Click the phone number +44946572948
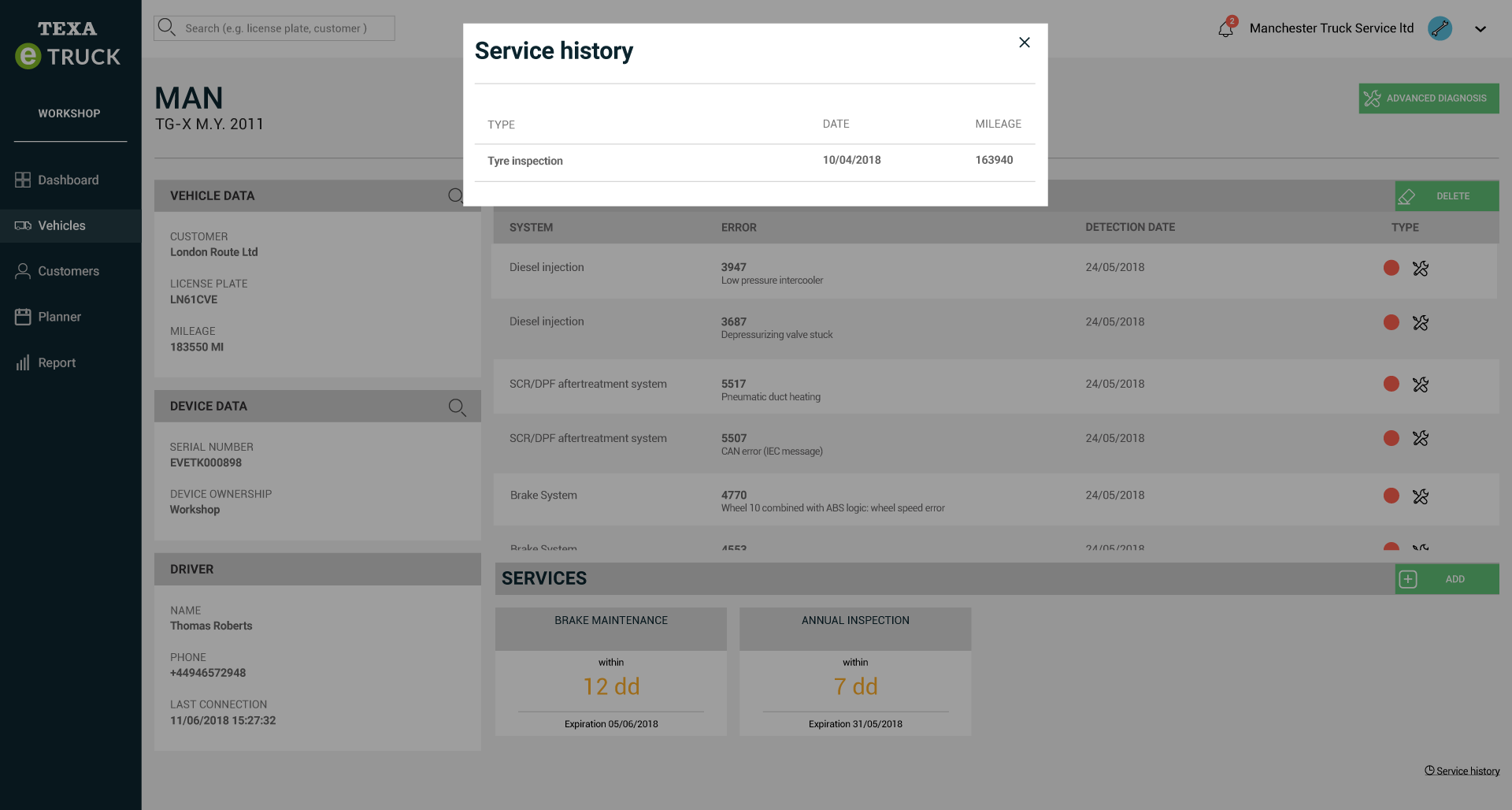This screenshot has width=1512, height=810. 208,673
